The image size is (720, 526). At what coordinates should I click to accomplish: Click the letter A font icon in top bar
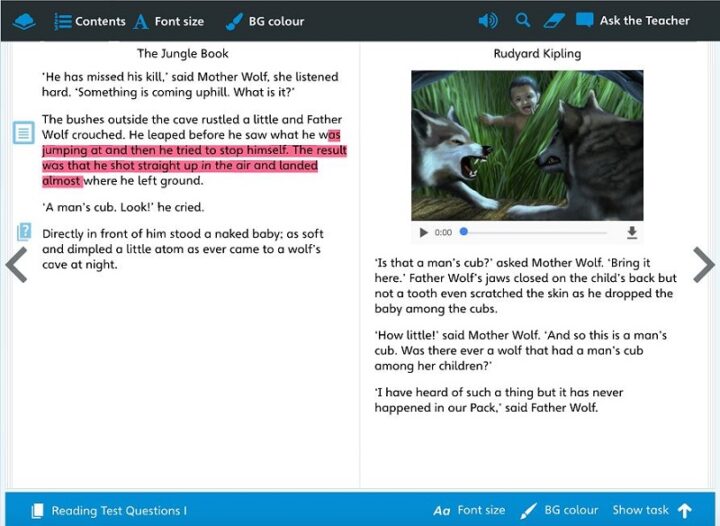pyautogui.click(x=141, y=22)
